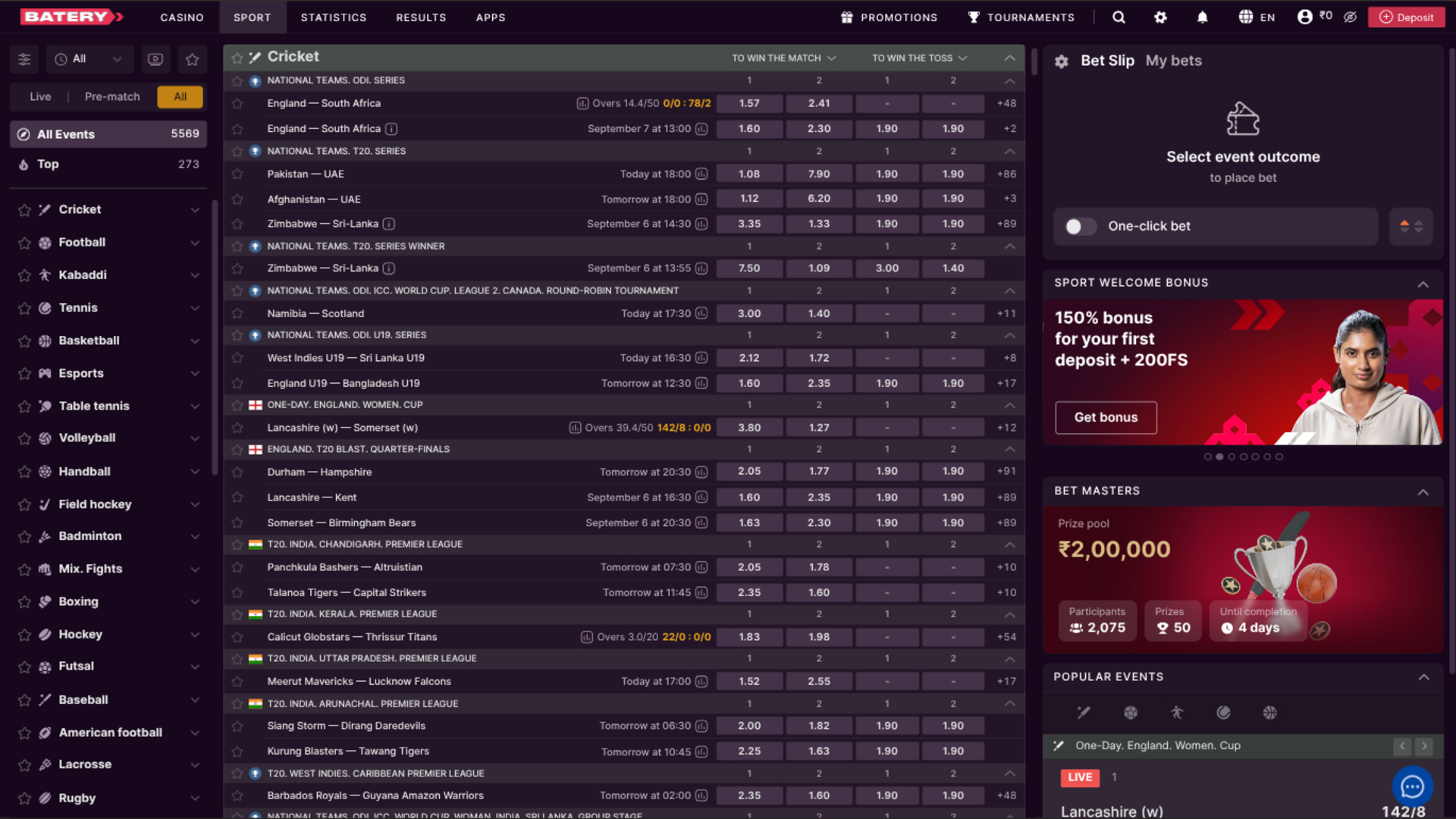
Task: Select the Tennis icon in Popular Events
Action: point(1223,713)
